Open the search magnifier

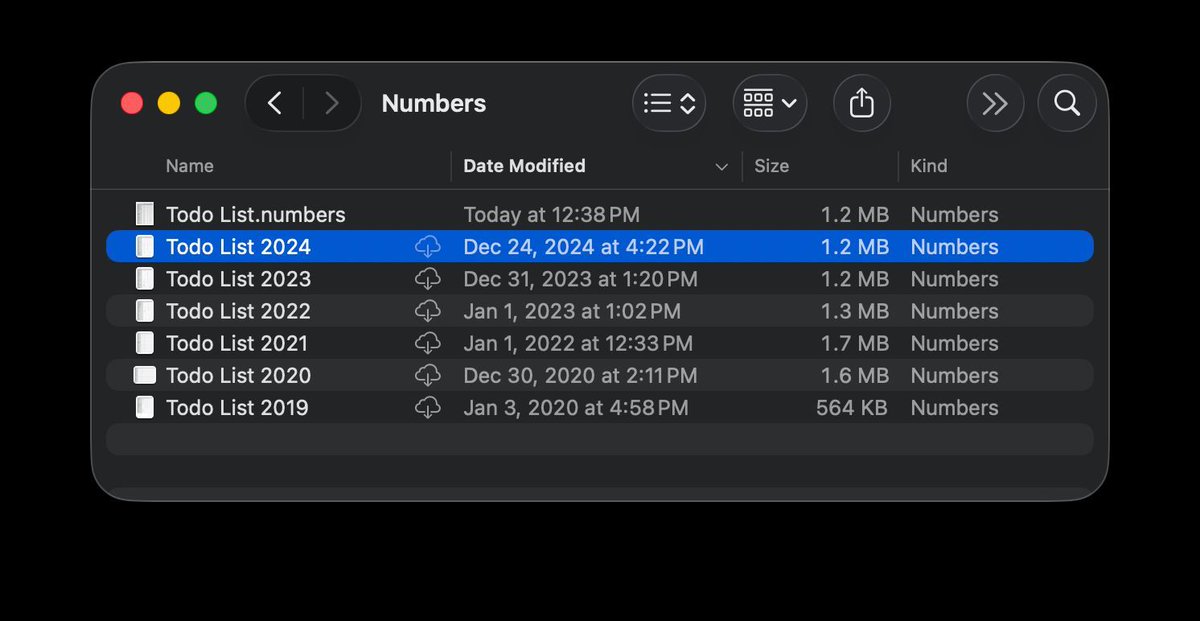[1067, 103]
